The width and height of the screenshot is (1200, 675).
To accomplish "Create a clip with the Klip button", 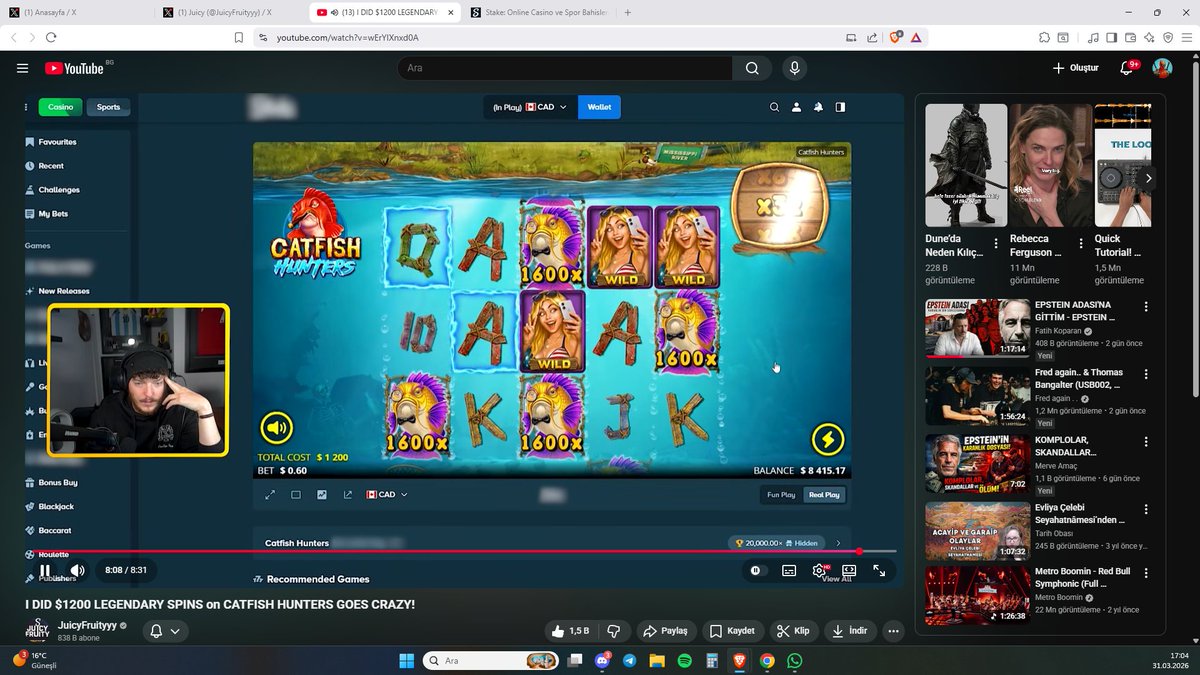I will click(x=793, y=631).
